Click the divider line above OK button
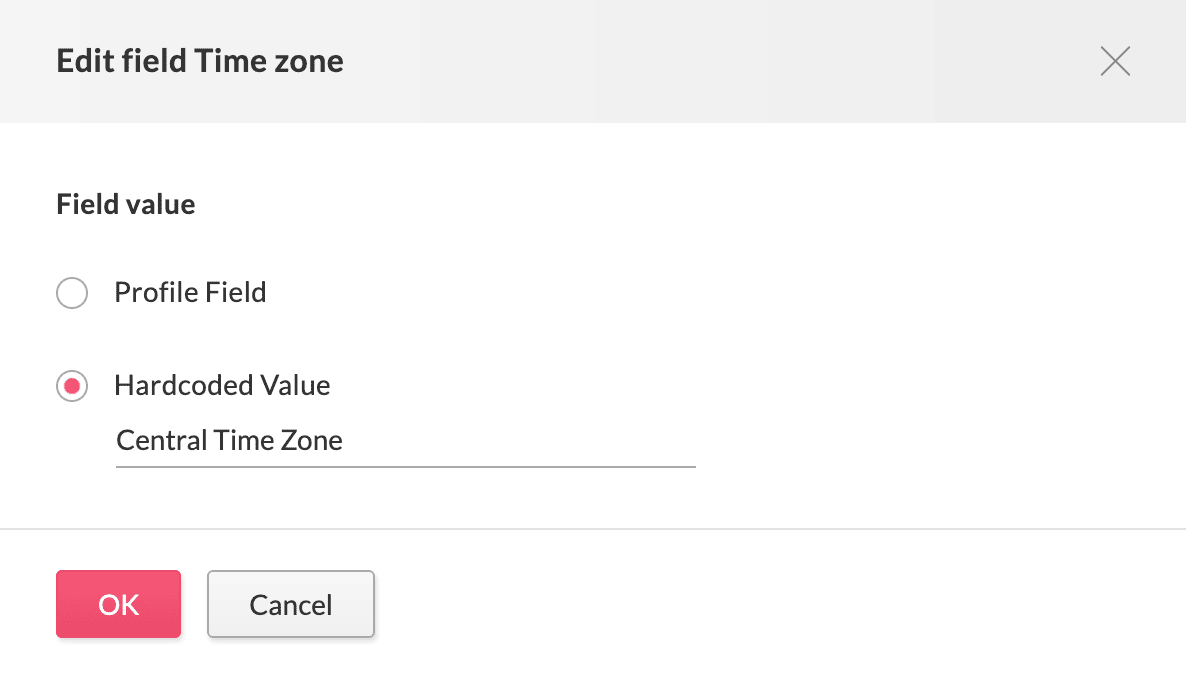1186x674 pixels. [593, 528]
